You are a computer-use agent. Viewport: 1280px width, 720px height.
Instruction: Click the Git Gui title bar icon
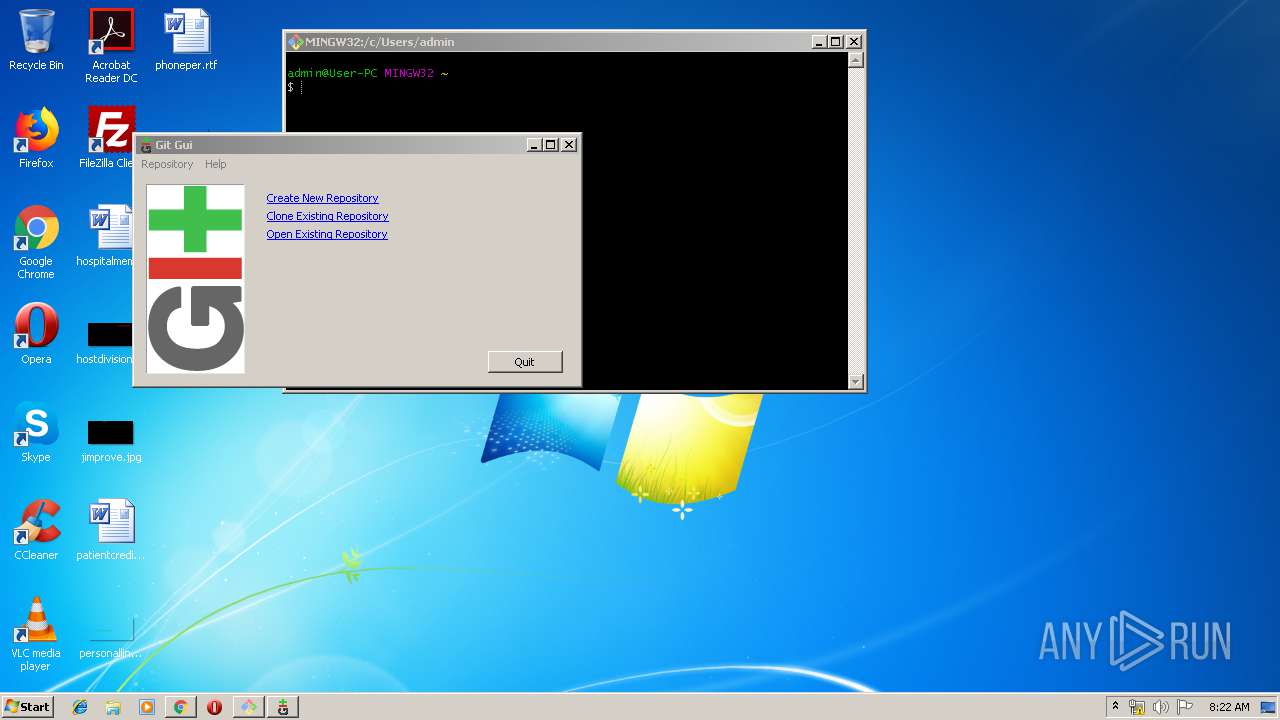tap(146, 145)
